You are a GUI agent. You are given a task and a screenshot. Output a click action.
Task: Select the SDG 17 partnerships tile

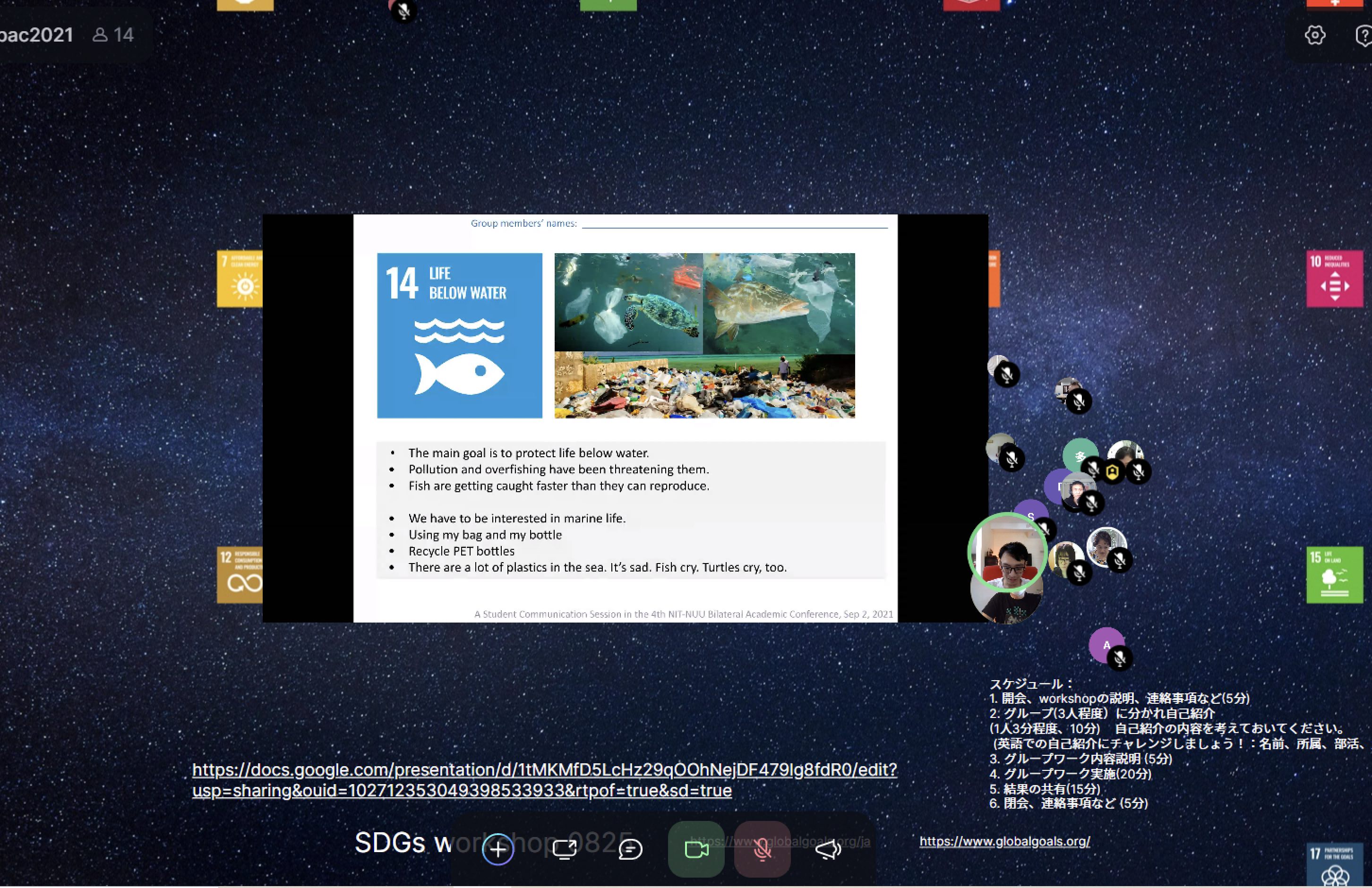point(1335,864)
